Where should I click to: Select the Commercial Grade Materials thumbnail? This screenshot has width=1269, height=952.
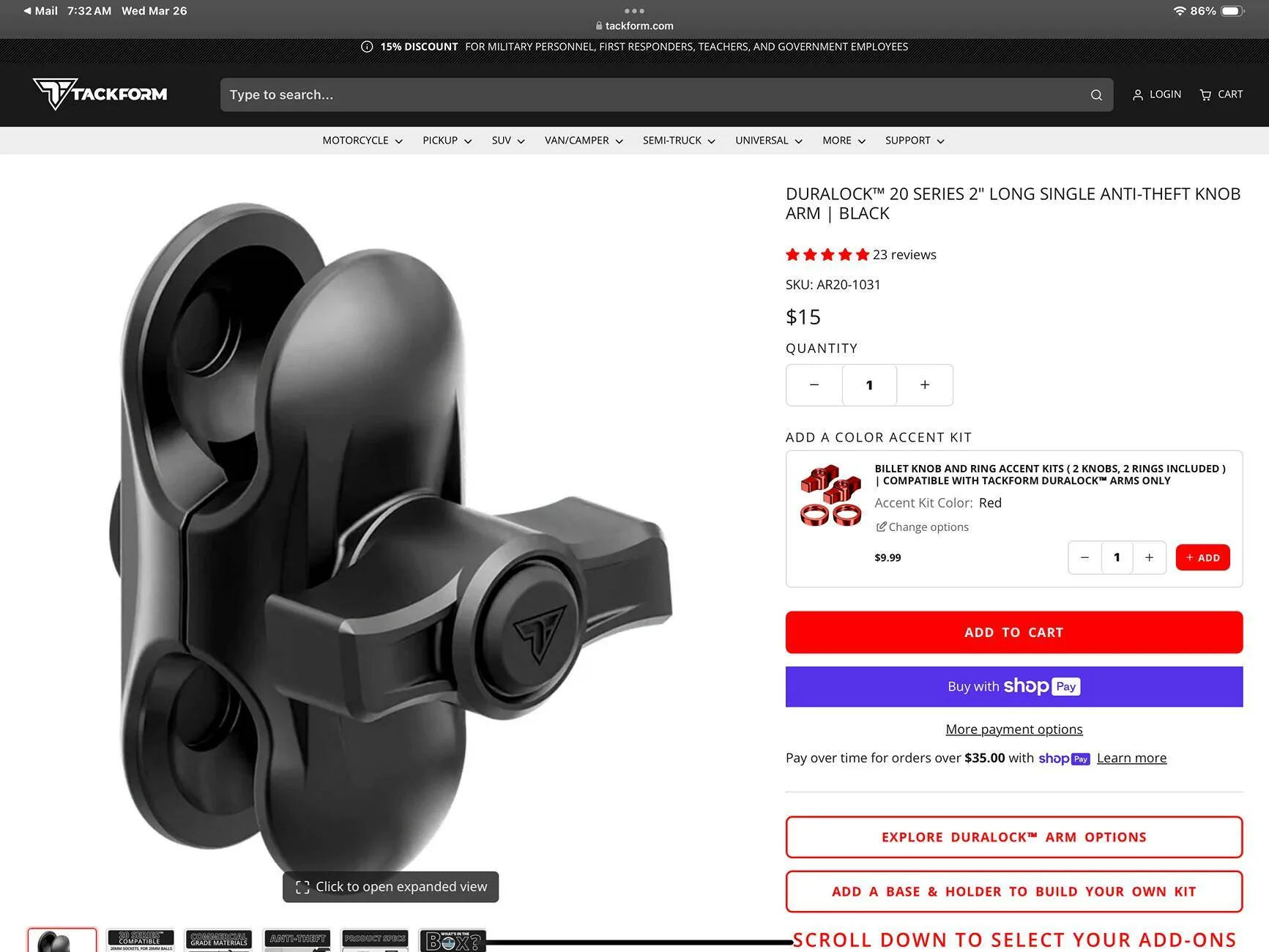pyautogui.click(x=219, y=940)
